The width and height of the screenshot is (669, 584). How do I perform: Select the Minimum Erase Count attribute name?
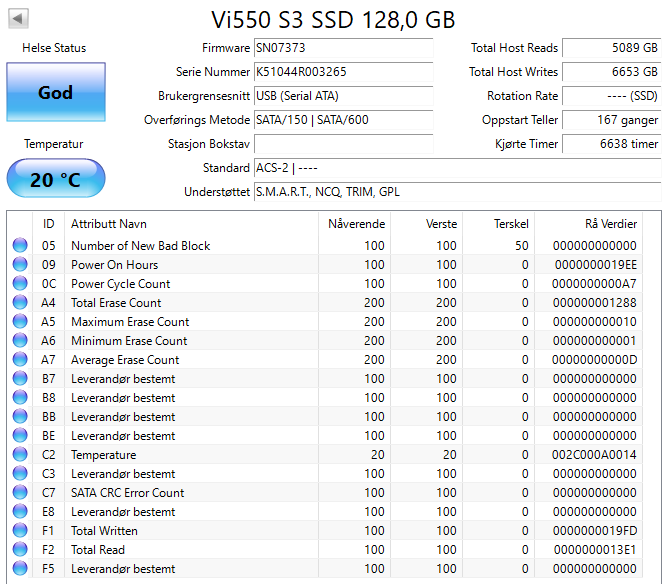[129, 341]
